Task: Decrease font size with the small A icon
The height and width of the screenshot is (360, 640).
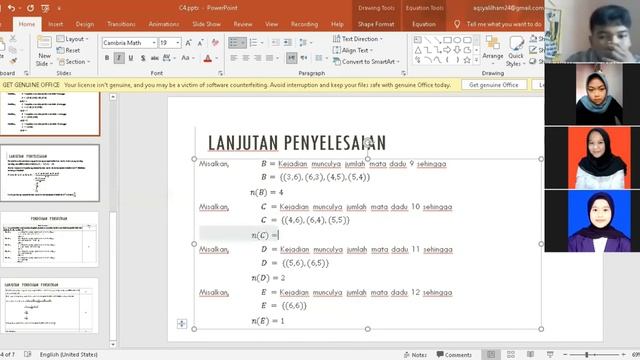Action: (x=200, y=43)
